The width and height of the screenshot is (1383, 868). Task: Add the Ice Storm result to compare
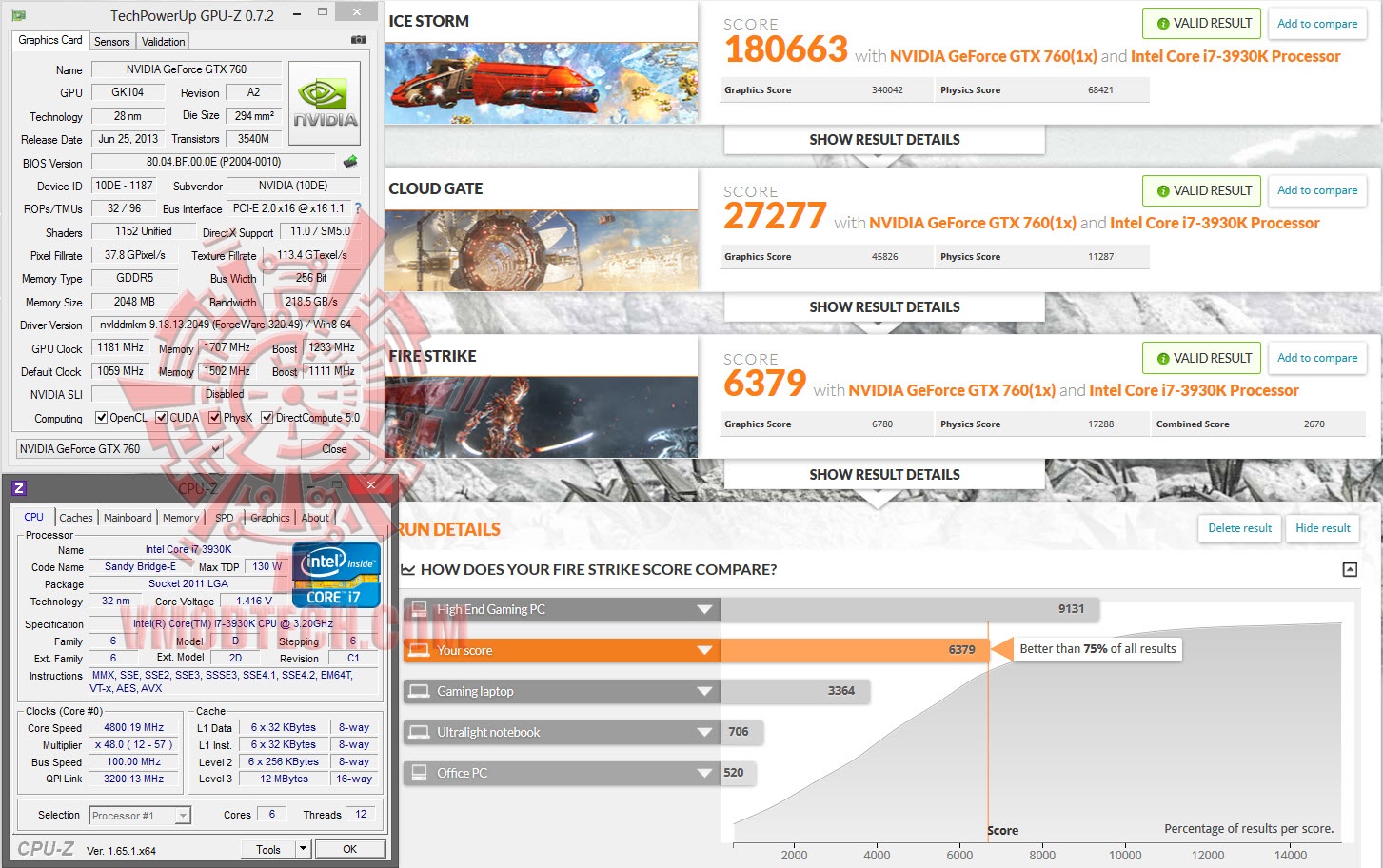click(x=1317, y=24)
